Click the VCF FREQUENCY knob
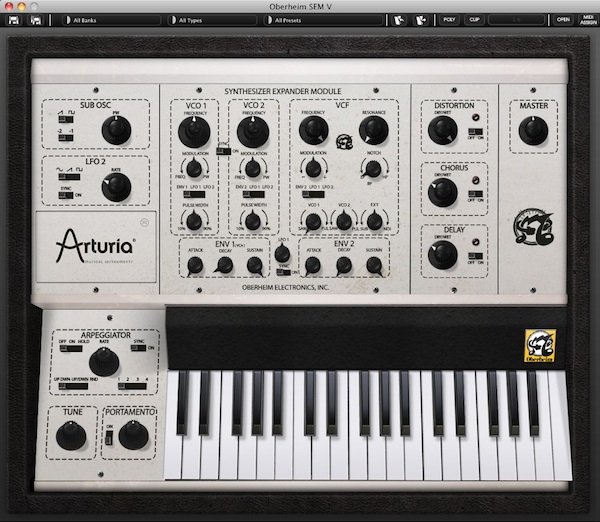This screenshot has height=522, width=600. tap(313, 130)
